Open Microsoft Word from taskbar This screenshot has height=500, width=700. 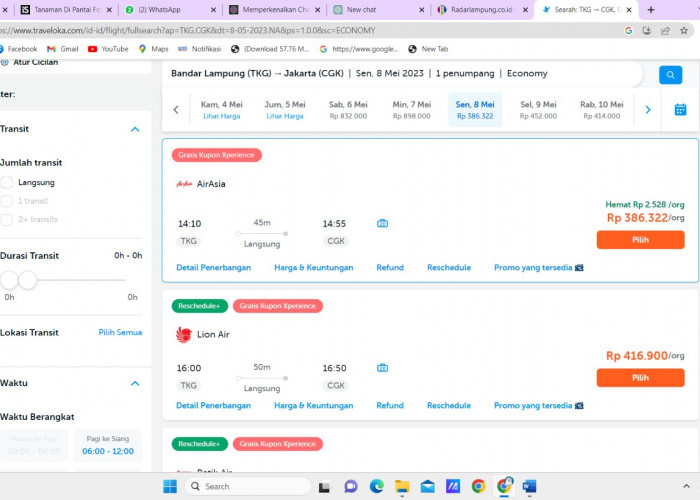pyautogui.click(x=529, y=486)
